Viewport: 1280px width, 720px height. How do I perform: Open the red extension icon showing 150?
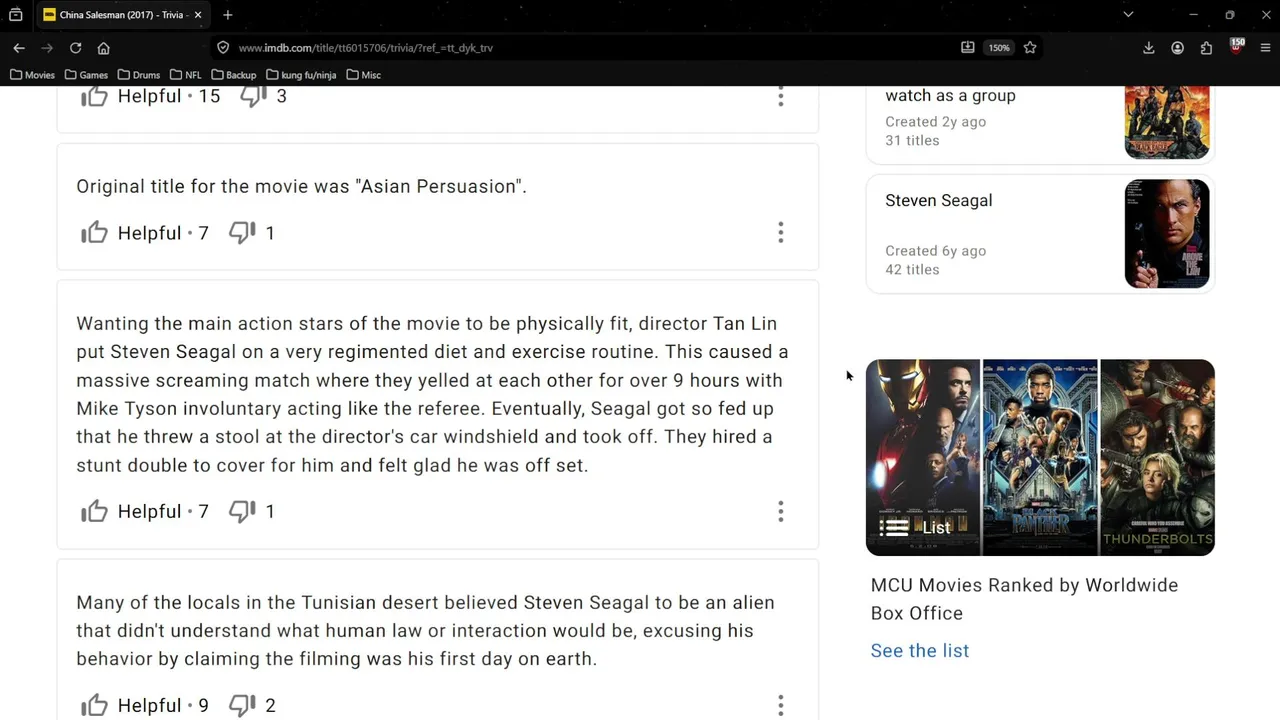coord(1236,47)
